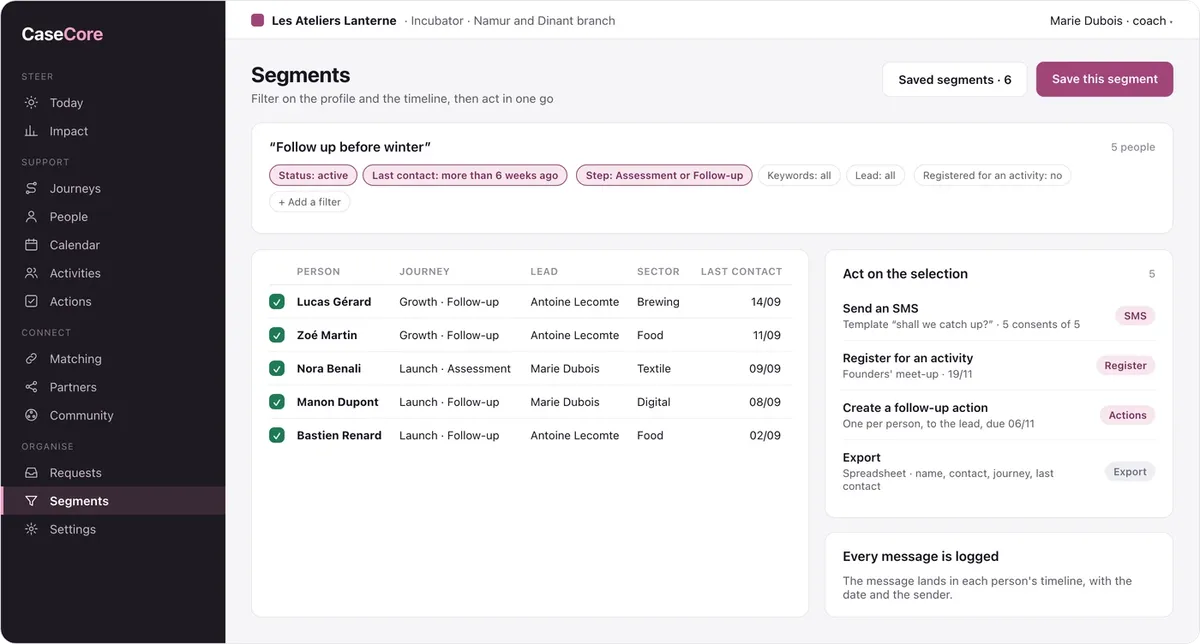Click the Activities group icon

click(x=31, y=273)
